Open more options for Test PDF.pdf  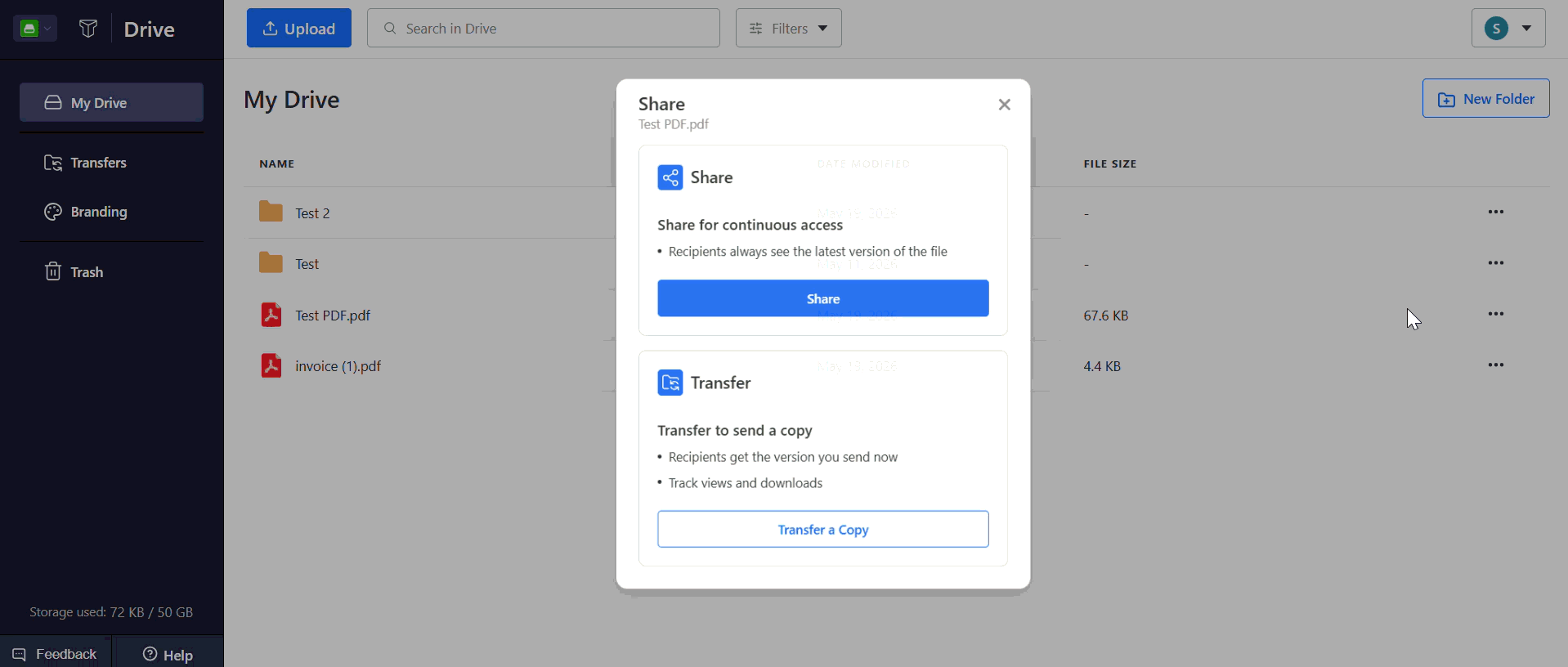pyautogui.click(x=1496, y=315)
